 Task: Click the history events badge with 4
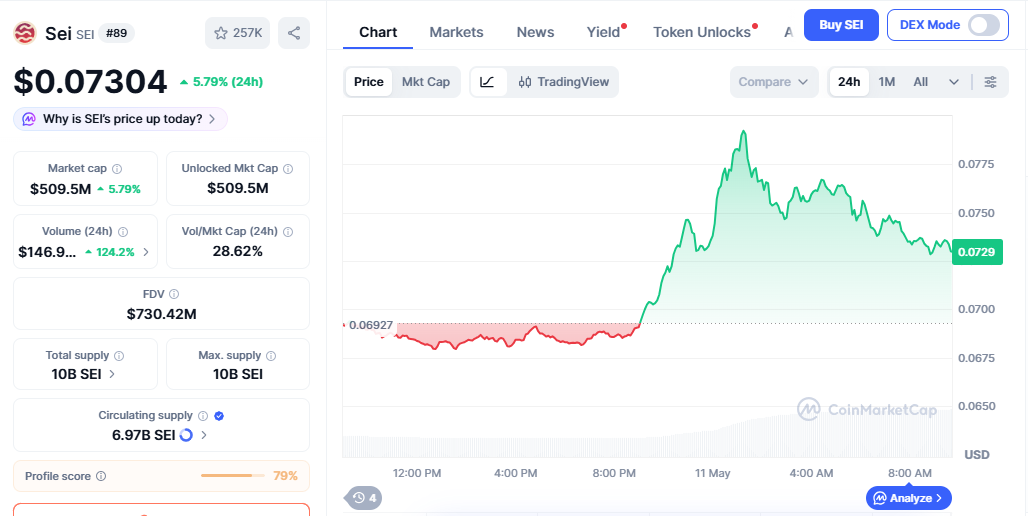(x=364, y=498)
